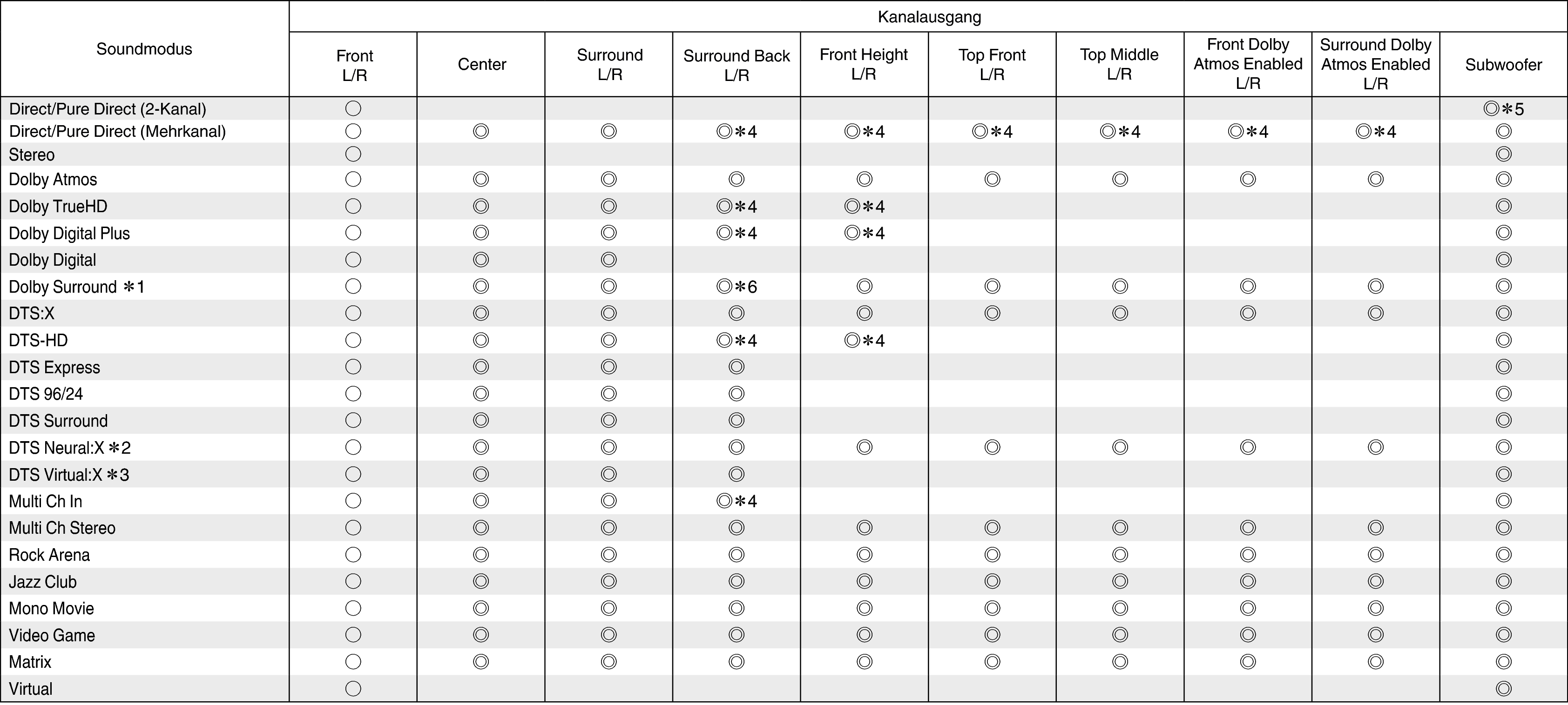This screenshot has height=705, width=1568.
Task: Select the Front Dolby Atmos Enabled column header
Action: click(x=1248, y=64)
